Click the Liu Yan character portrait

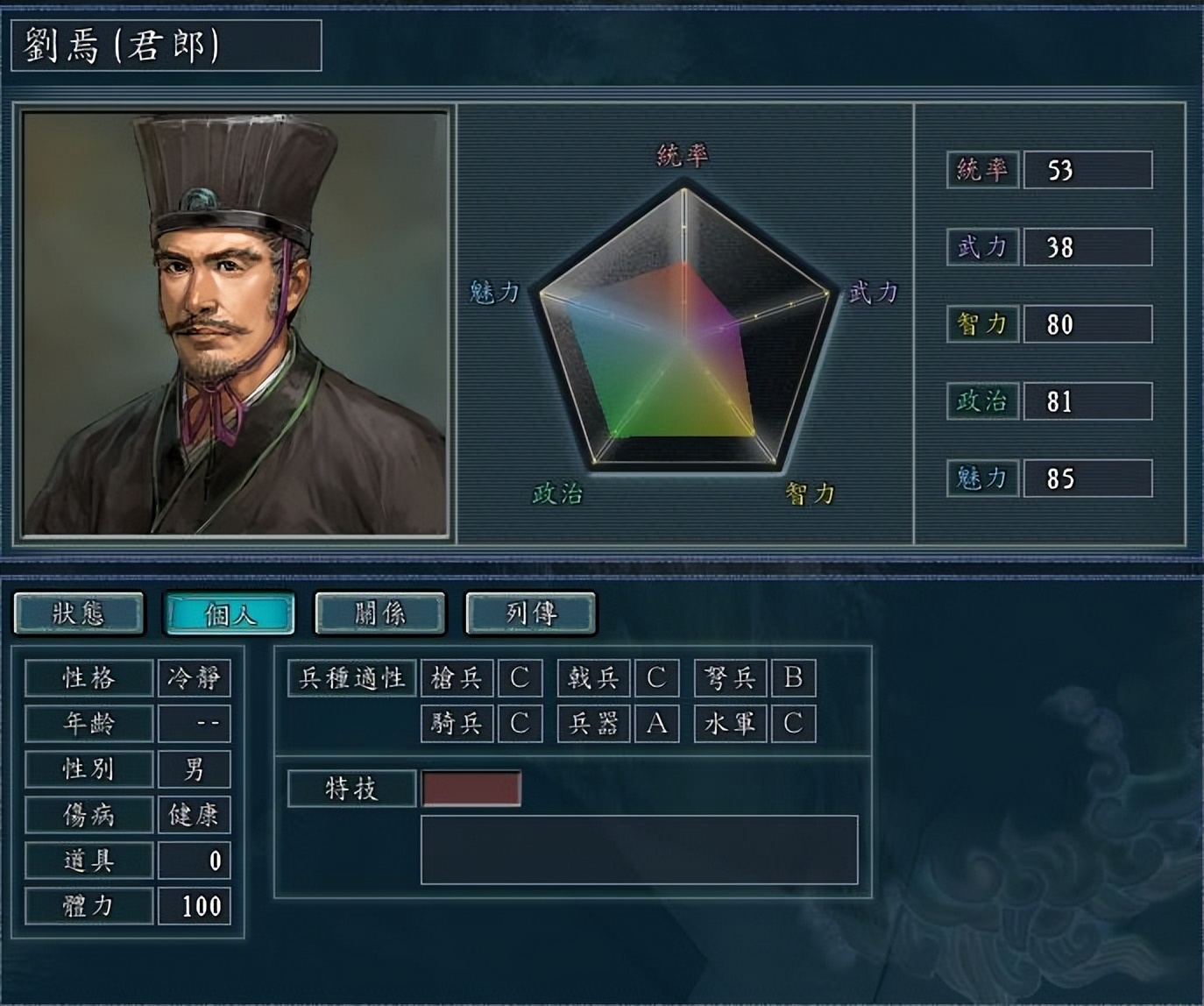coord(235,322)
